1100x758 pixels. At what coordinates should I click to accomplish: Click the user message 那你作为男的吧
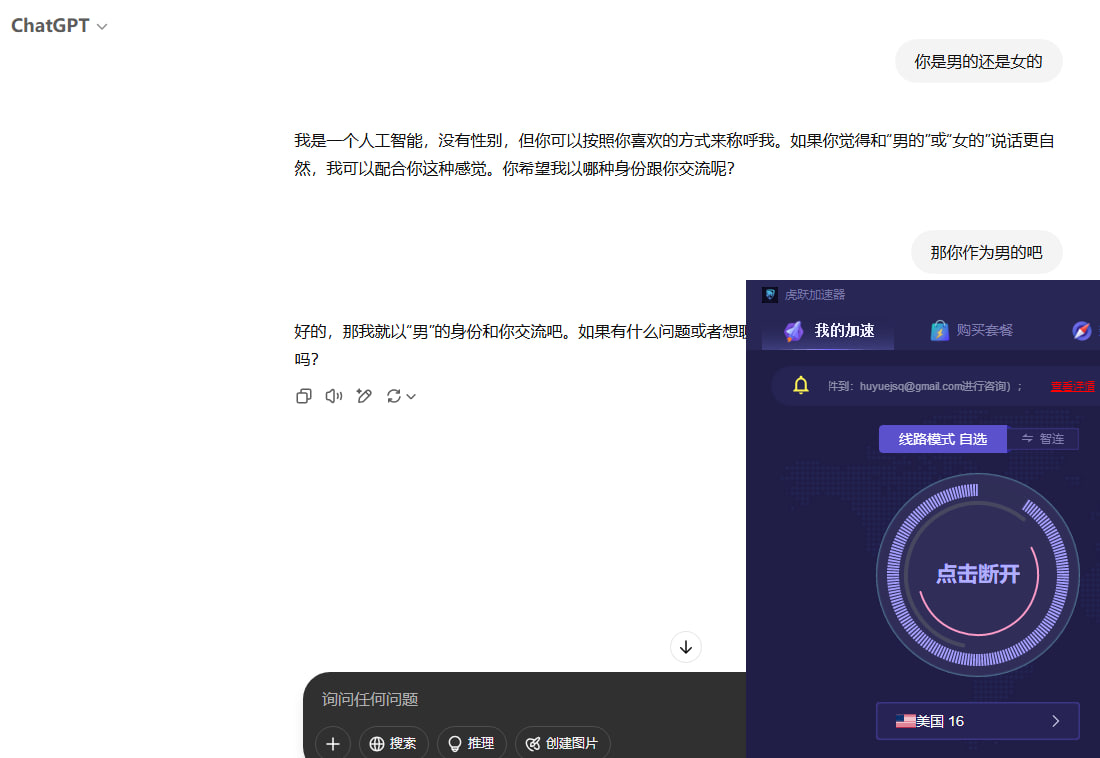986,252
